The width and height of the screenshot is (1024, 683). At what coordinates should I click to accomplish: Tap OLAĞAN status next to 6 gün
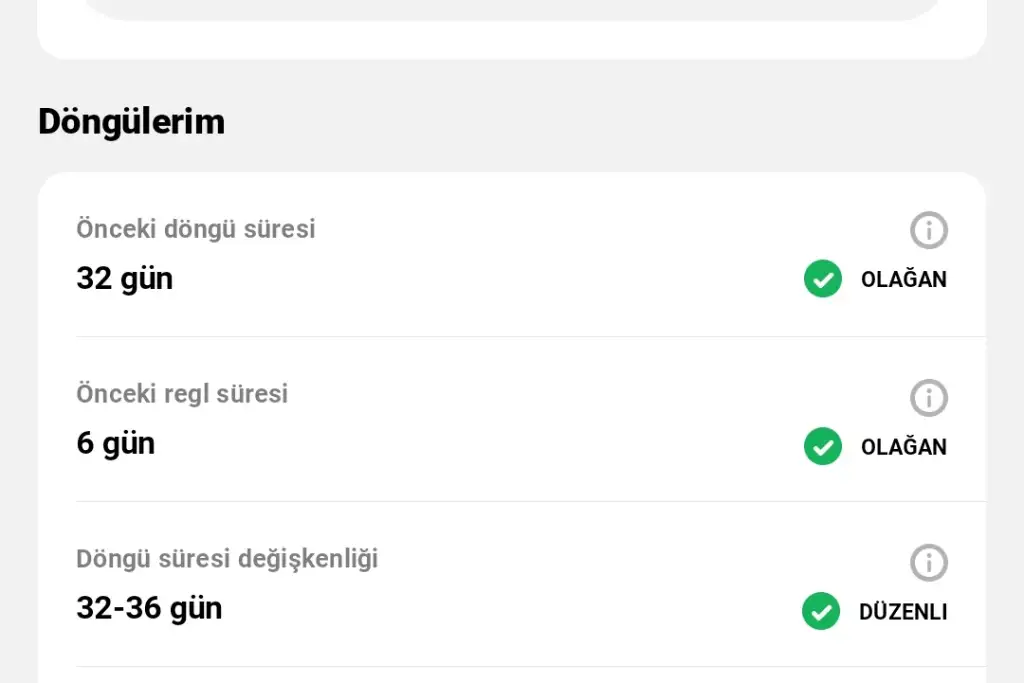pyautogui.click(x=903, y=447)
